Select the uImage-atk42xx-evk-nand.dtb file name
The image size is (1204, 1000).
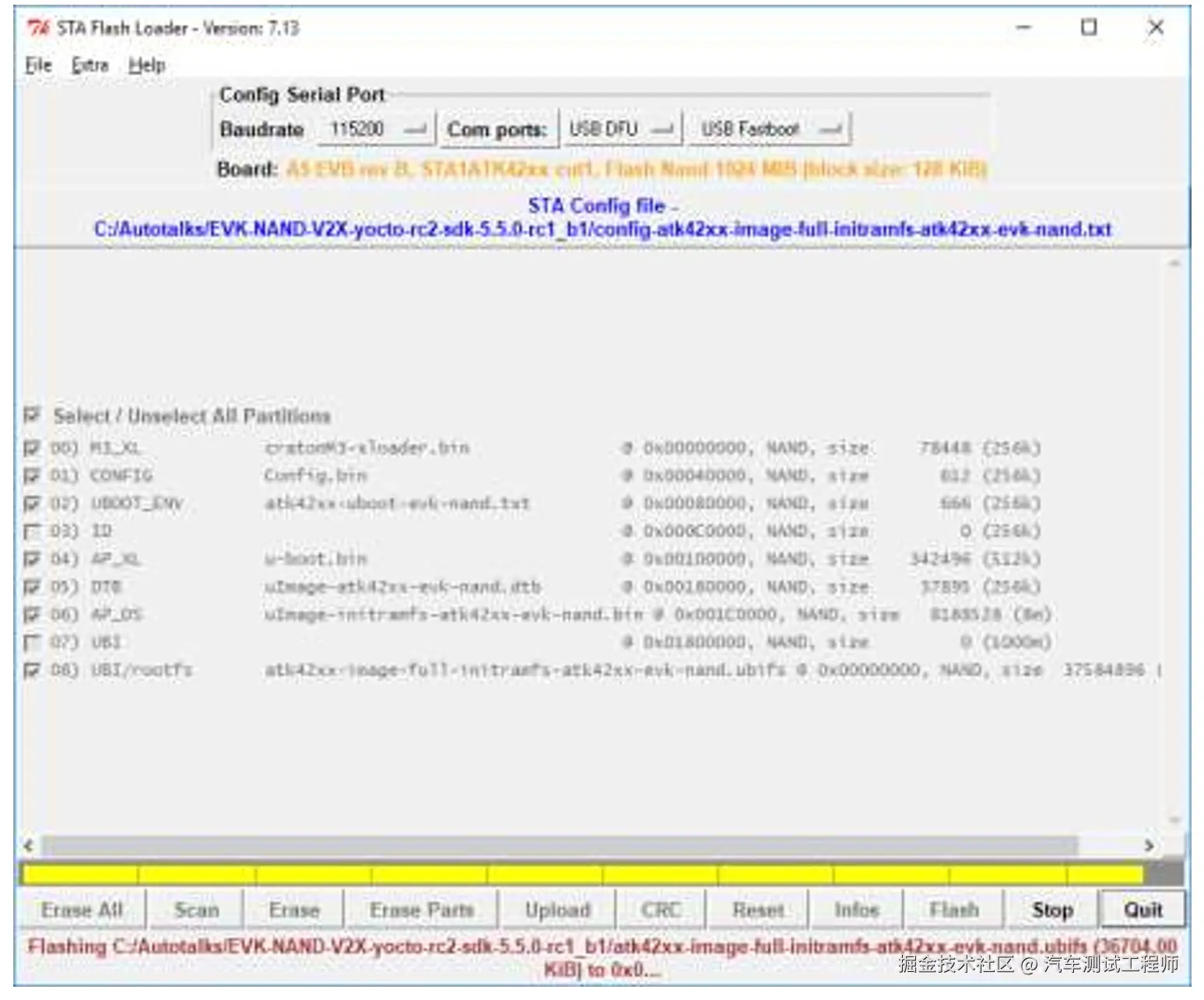click(402, 587)
